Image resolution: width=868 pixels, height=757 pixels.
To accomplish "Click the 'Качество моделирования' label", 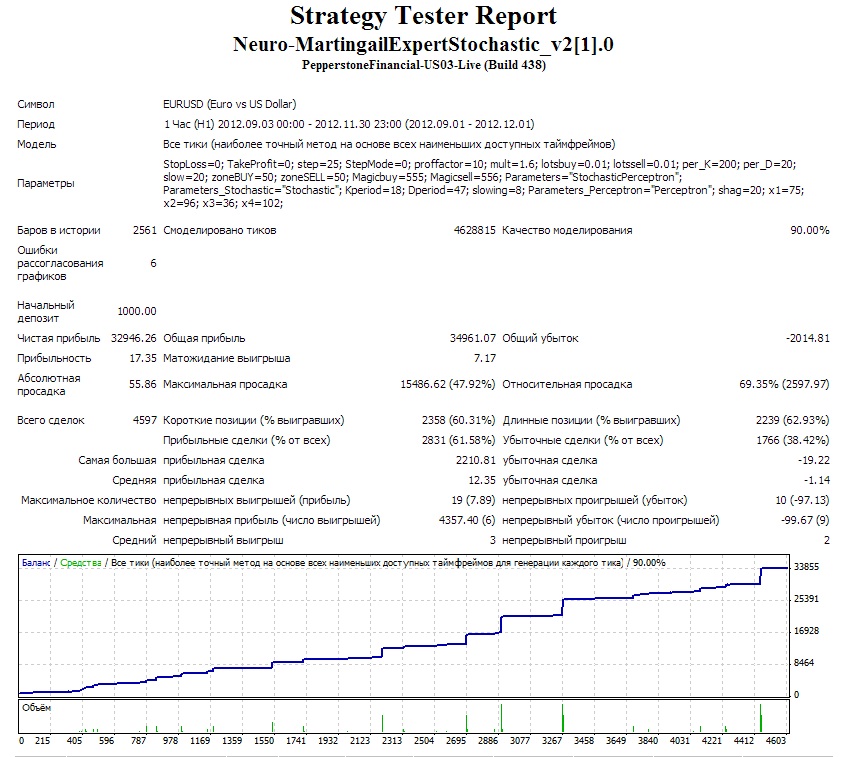I will tap(567, 230).
